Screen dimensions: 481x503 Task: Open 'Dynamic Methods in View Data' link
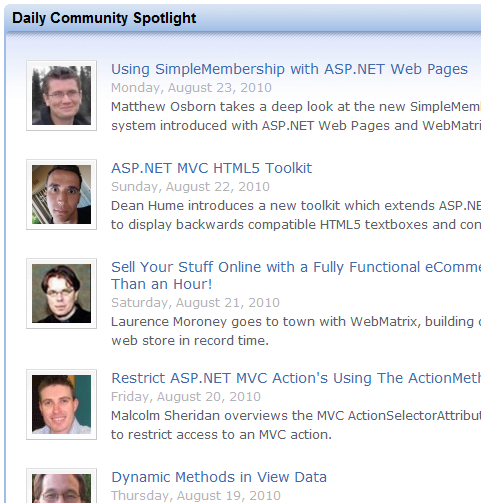[x=219, y=477]
